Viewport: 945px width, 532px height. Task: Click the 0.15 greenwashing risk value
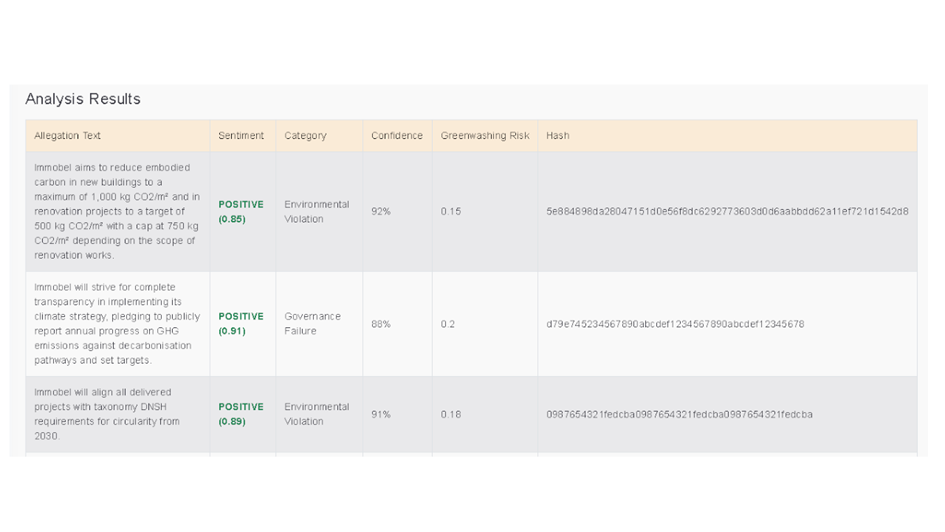pos(451,212)
